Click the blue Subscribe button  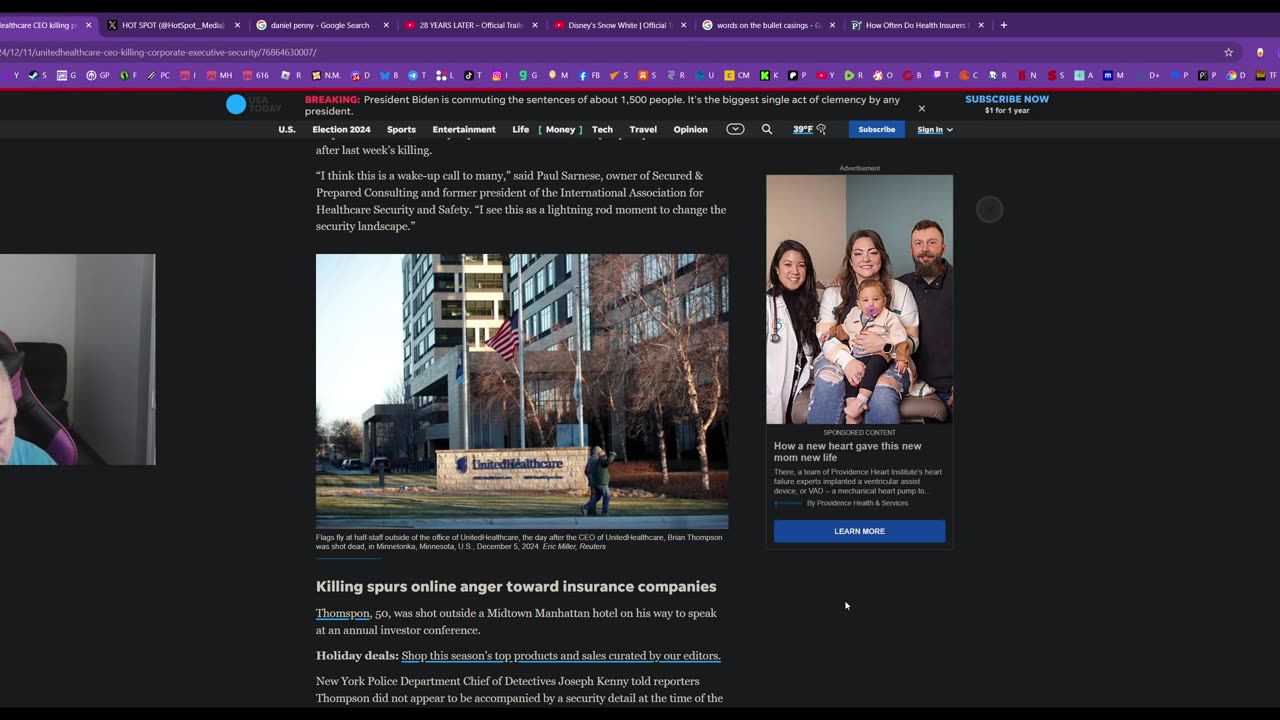click(x=876, y=129)
